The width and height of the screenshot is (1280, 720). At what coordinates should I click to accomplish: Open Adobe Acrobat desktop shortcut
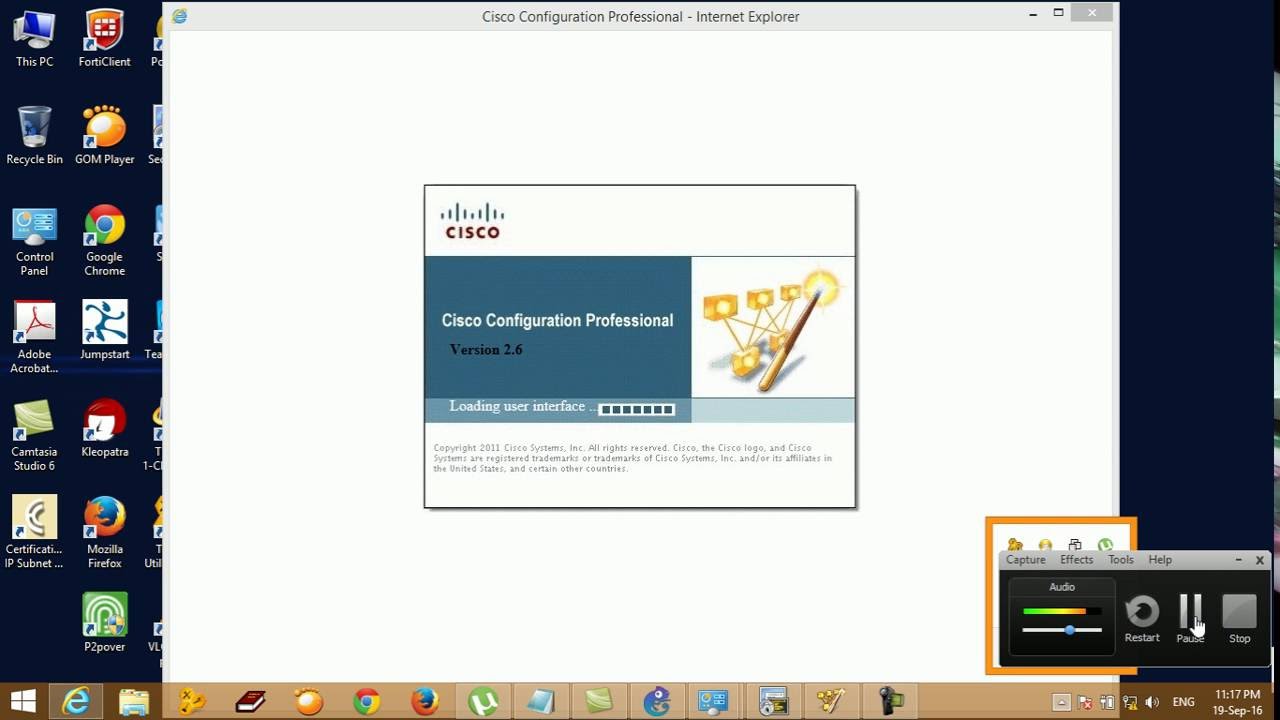pos(34,337)
